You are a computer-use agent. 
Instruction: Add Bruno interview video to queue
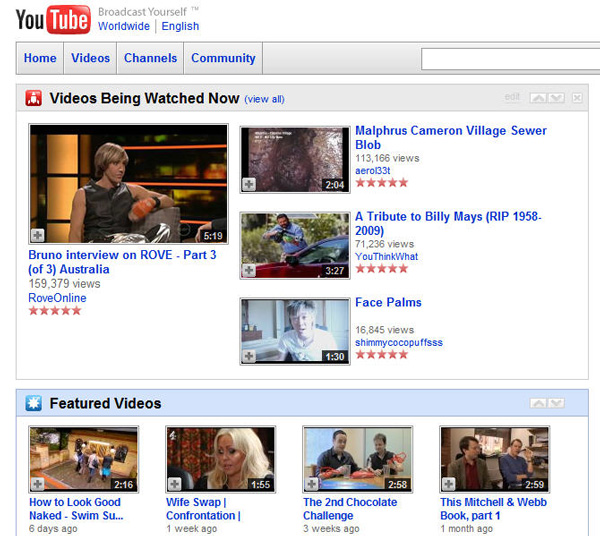(38, 235)
